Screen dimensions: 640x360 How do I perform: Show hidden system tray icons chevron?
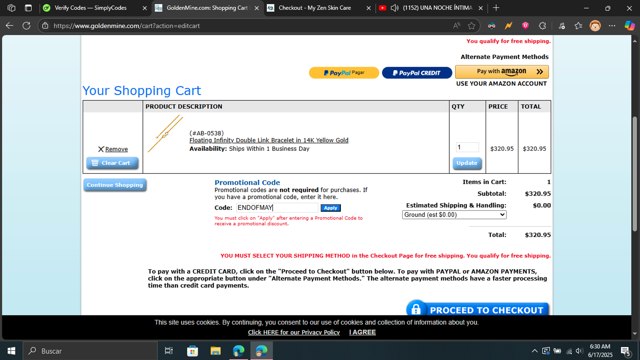click(534, 351)
